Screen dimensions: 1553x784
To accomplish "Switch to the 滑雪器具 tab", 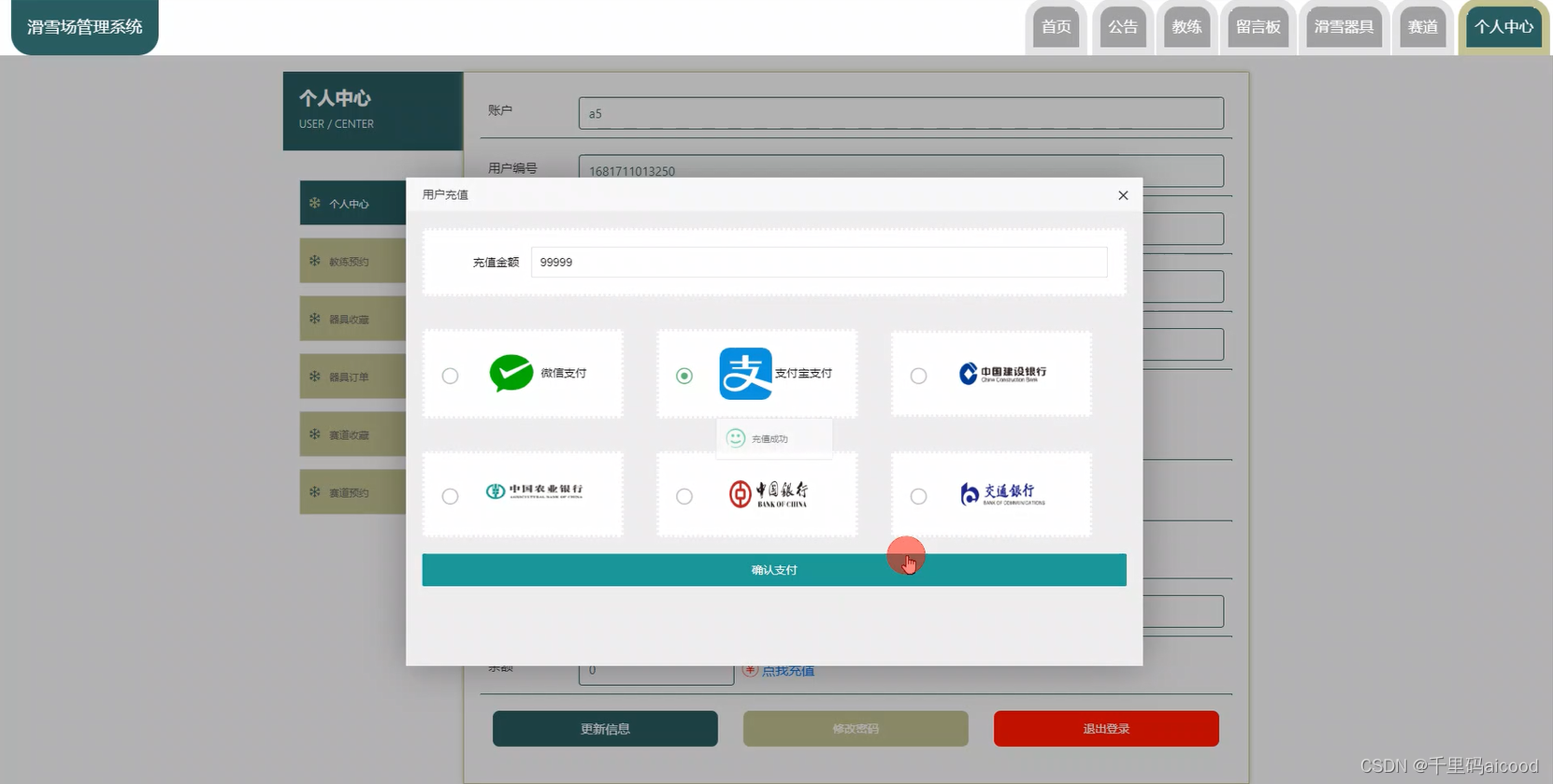I will click(x=1344, y=27).
